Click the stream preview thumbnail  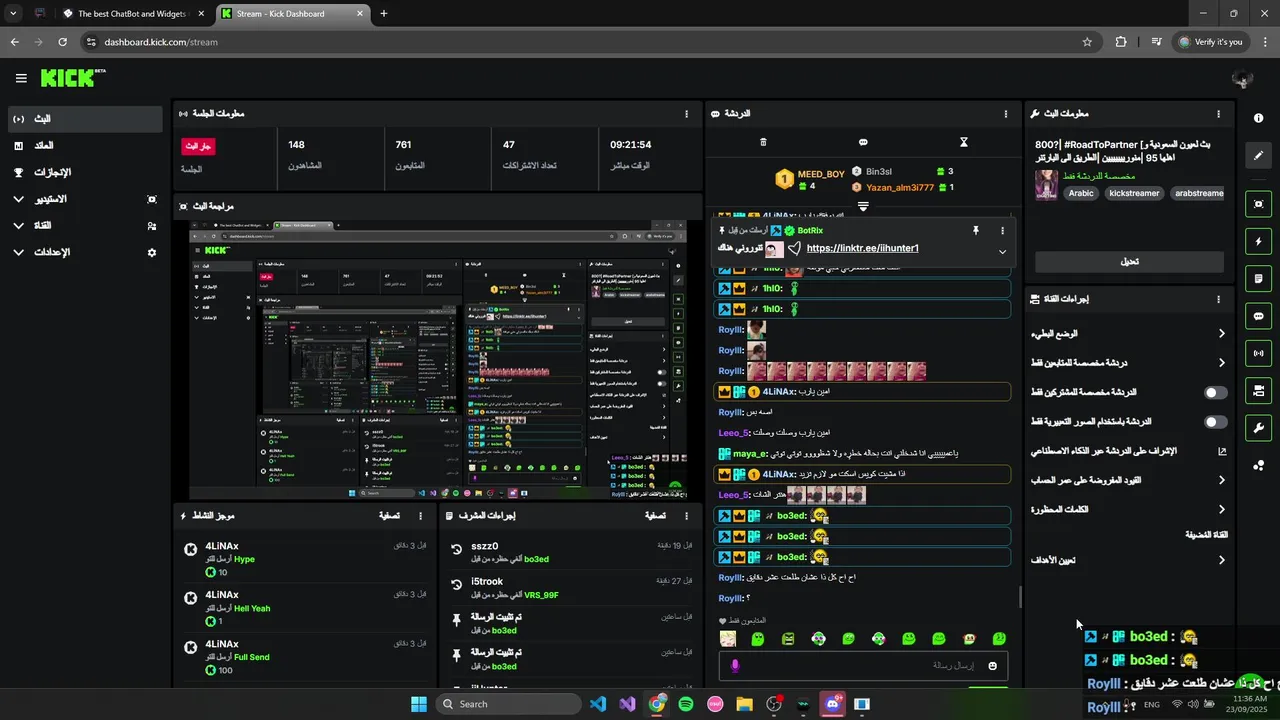tap(438, 361)
